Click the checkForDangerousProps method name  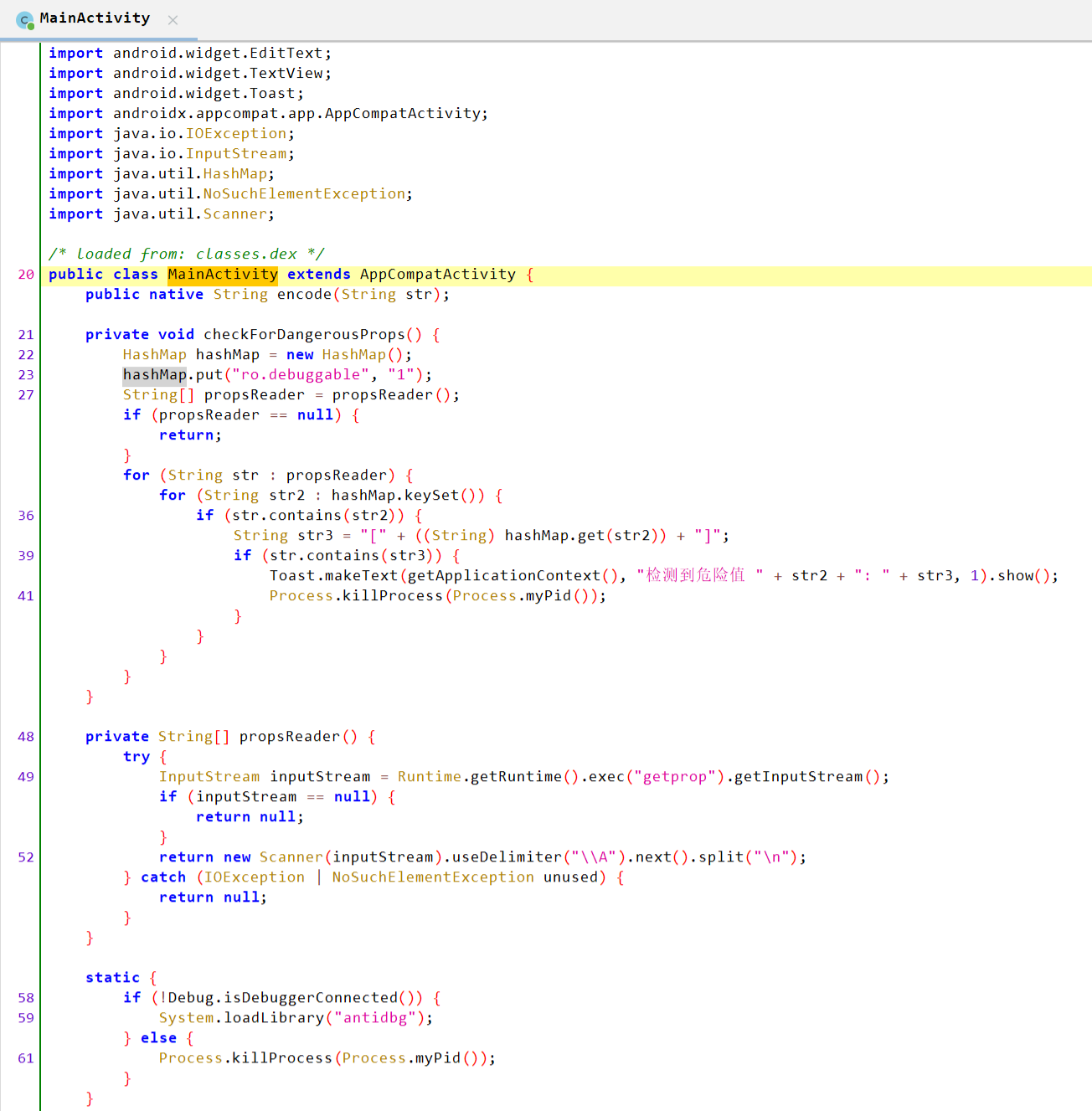click(x=304, y=335)
